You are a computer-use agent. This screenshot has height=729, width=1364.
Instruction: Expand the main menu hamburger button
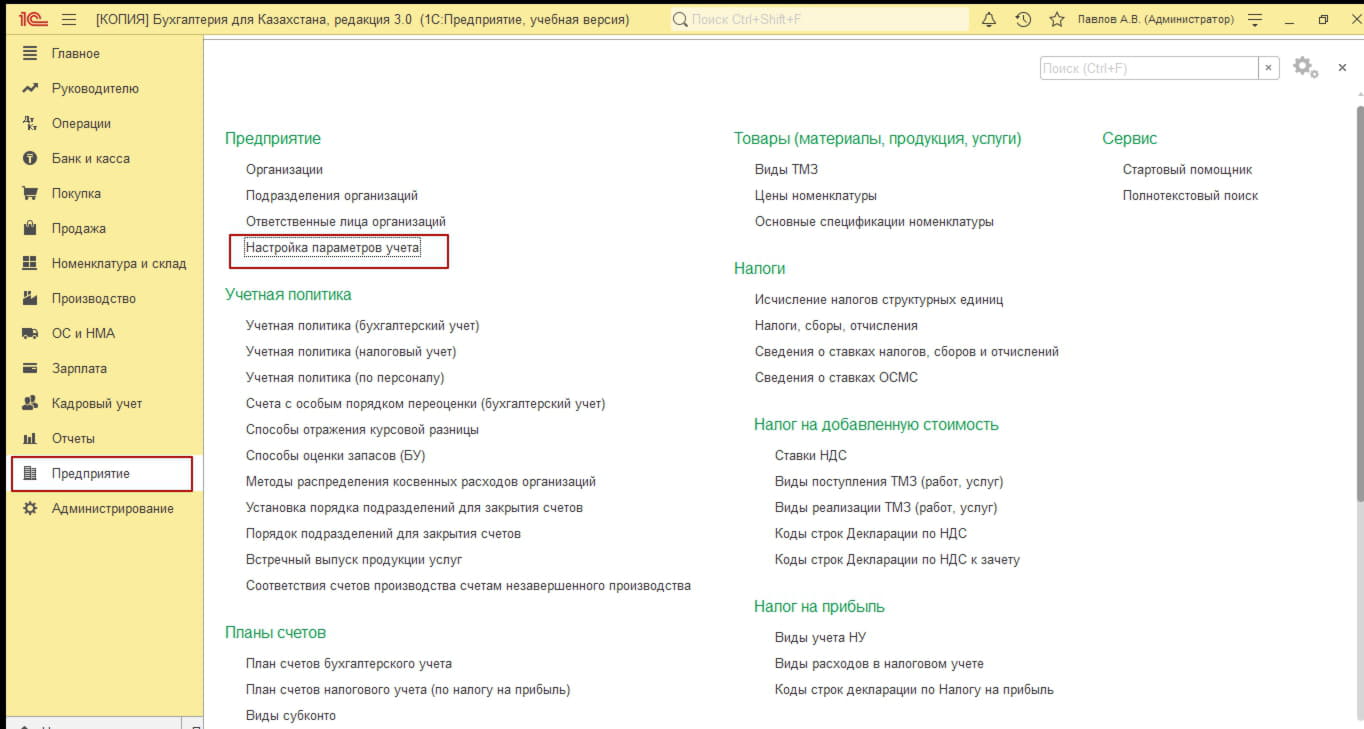click(69, 20)
